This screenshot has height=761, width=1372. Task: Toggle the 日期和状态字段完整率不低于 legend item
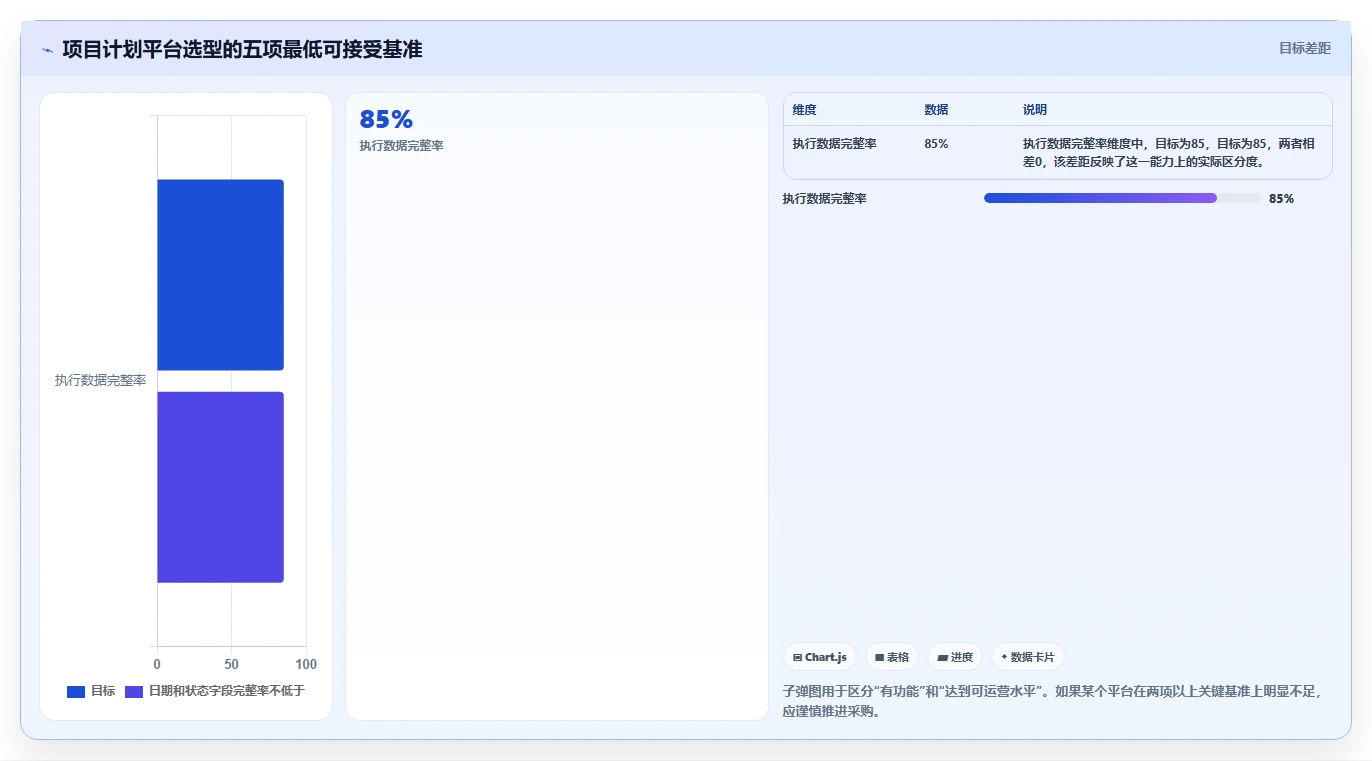click(x=215, y=691)
